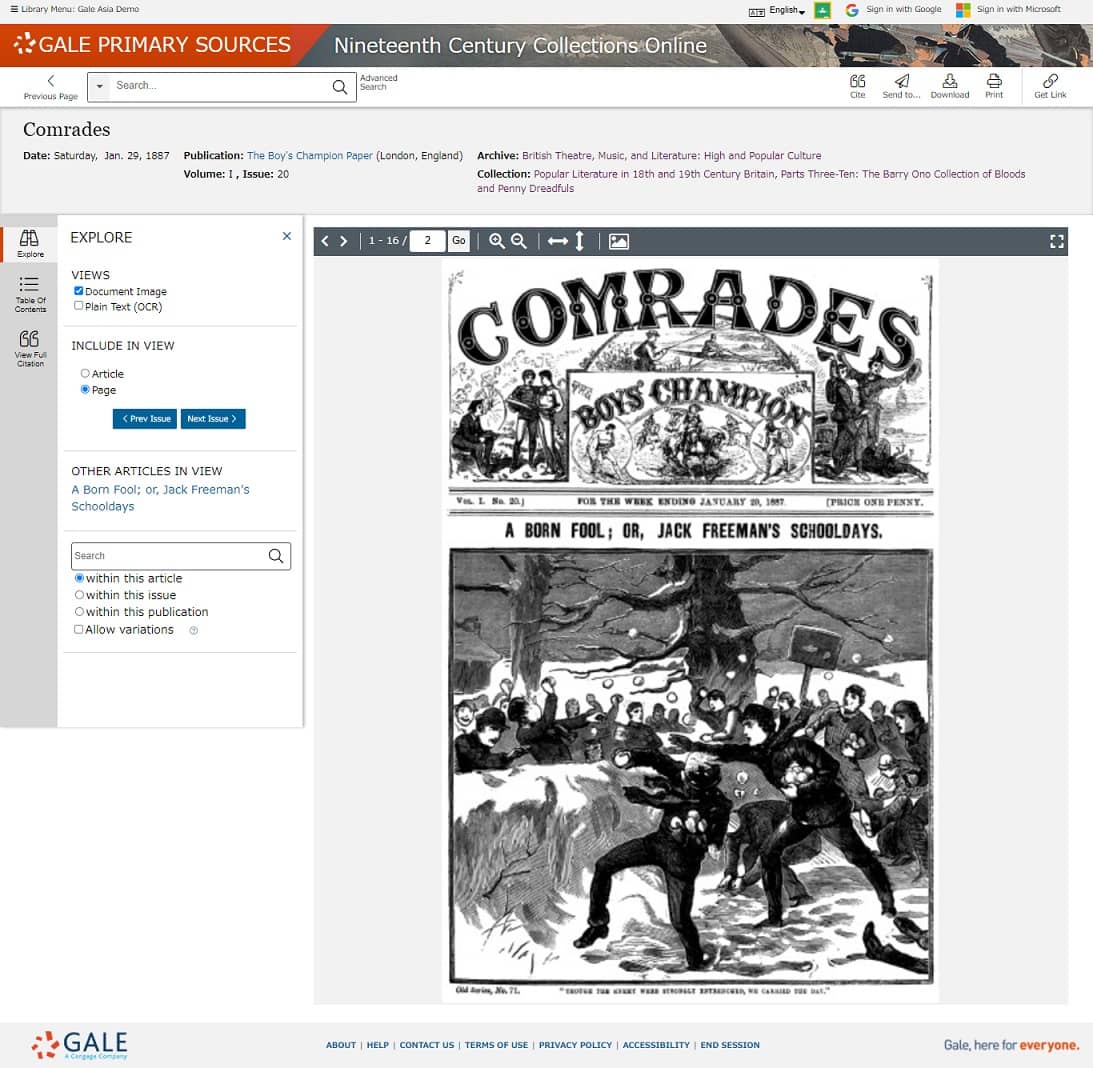The image size is (1093, 1068).
Task: Get a link to this document
Action: pos(1050,86)
